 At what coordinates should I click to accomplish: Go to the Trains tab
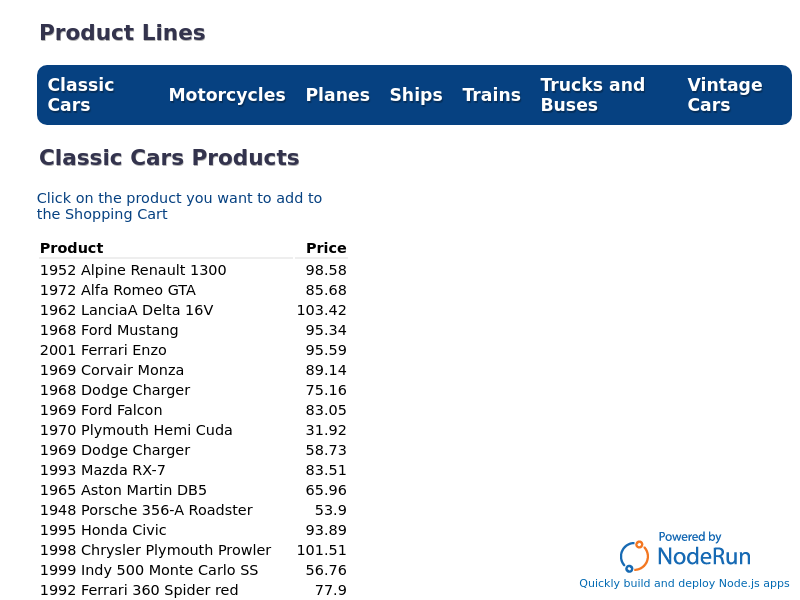[491, 95]
